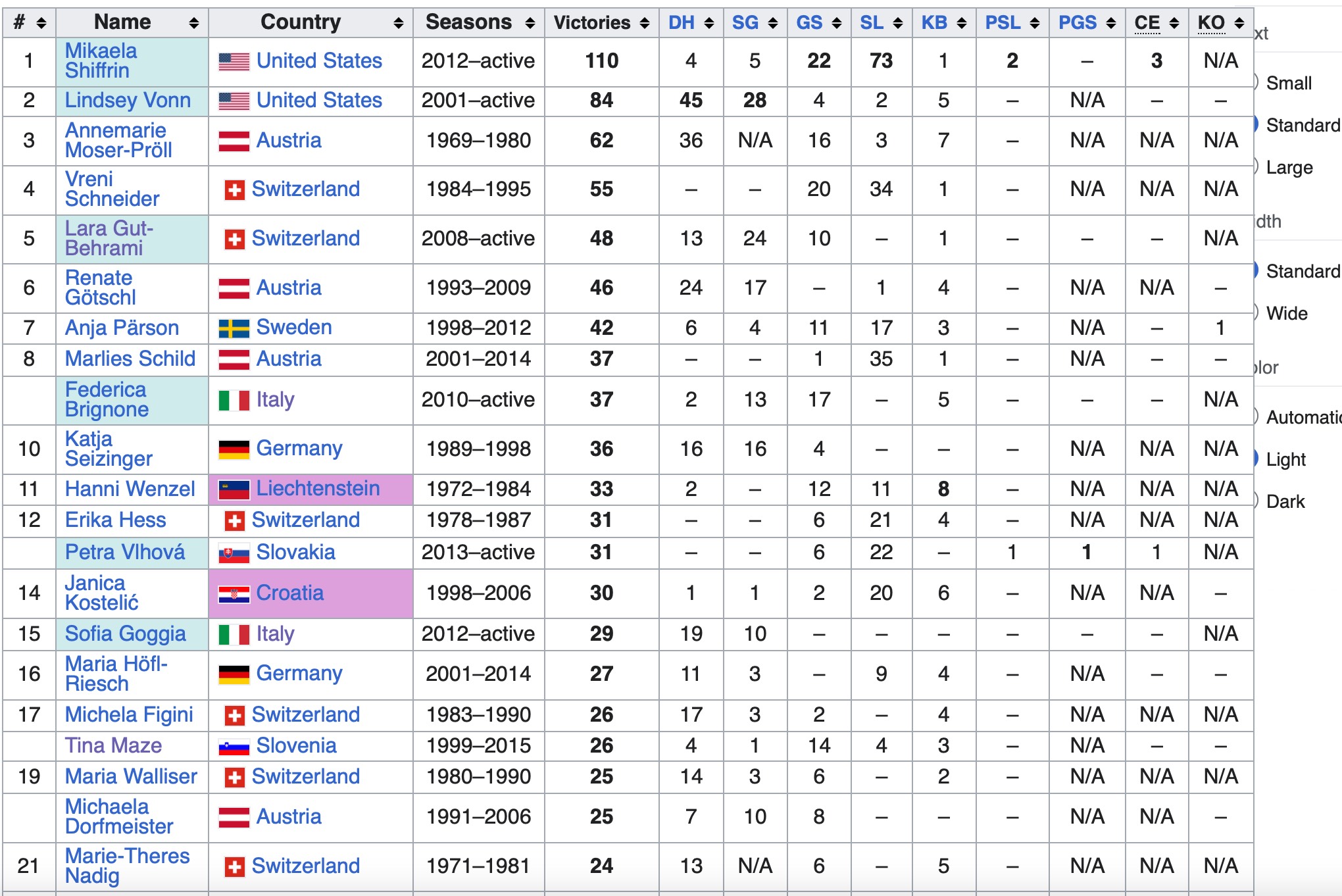Screen dimensions: 1342x896
Task: Sort by KO column arrows
Action: coord(1239,24)
